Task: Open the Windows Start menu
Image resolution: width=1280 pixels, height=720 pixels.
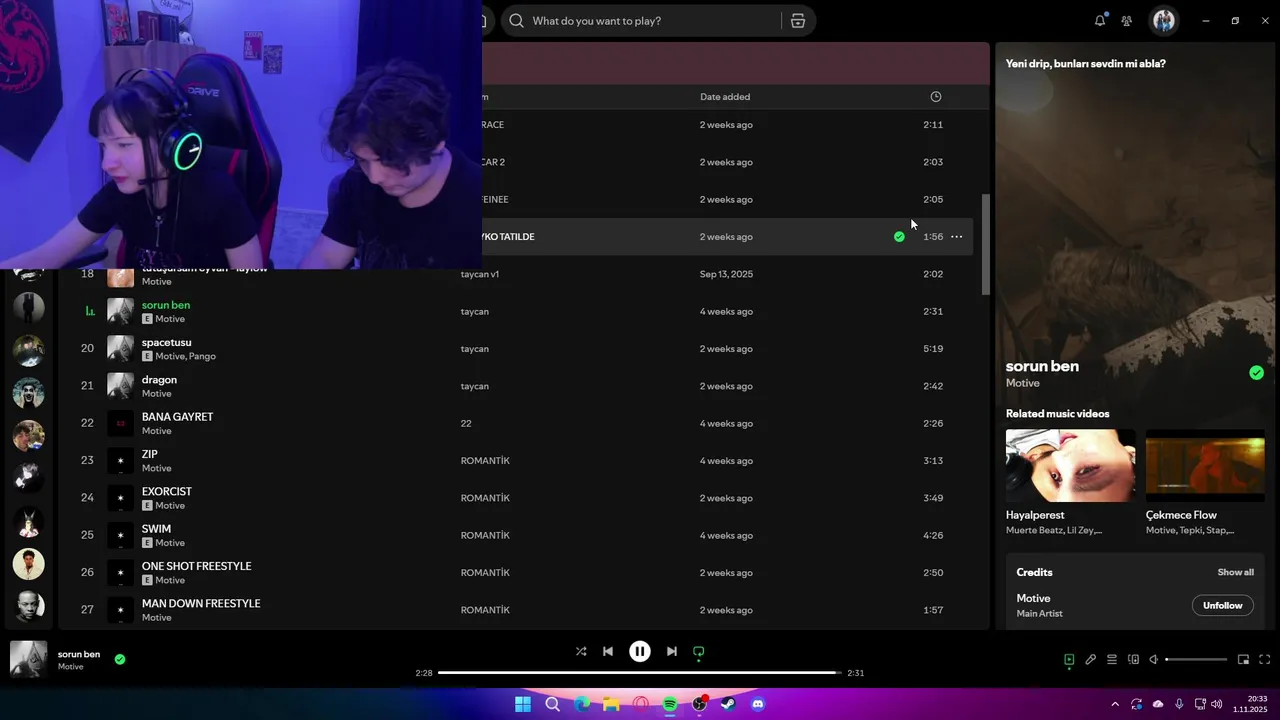Action: coord(523,704)
